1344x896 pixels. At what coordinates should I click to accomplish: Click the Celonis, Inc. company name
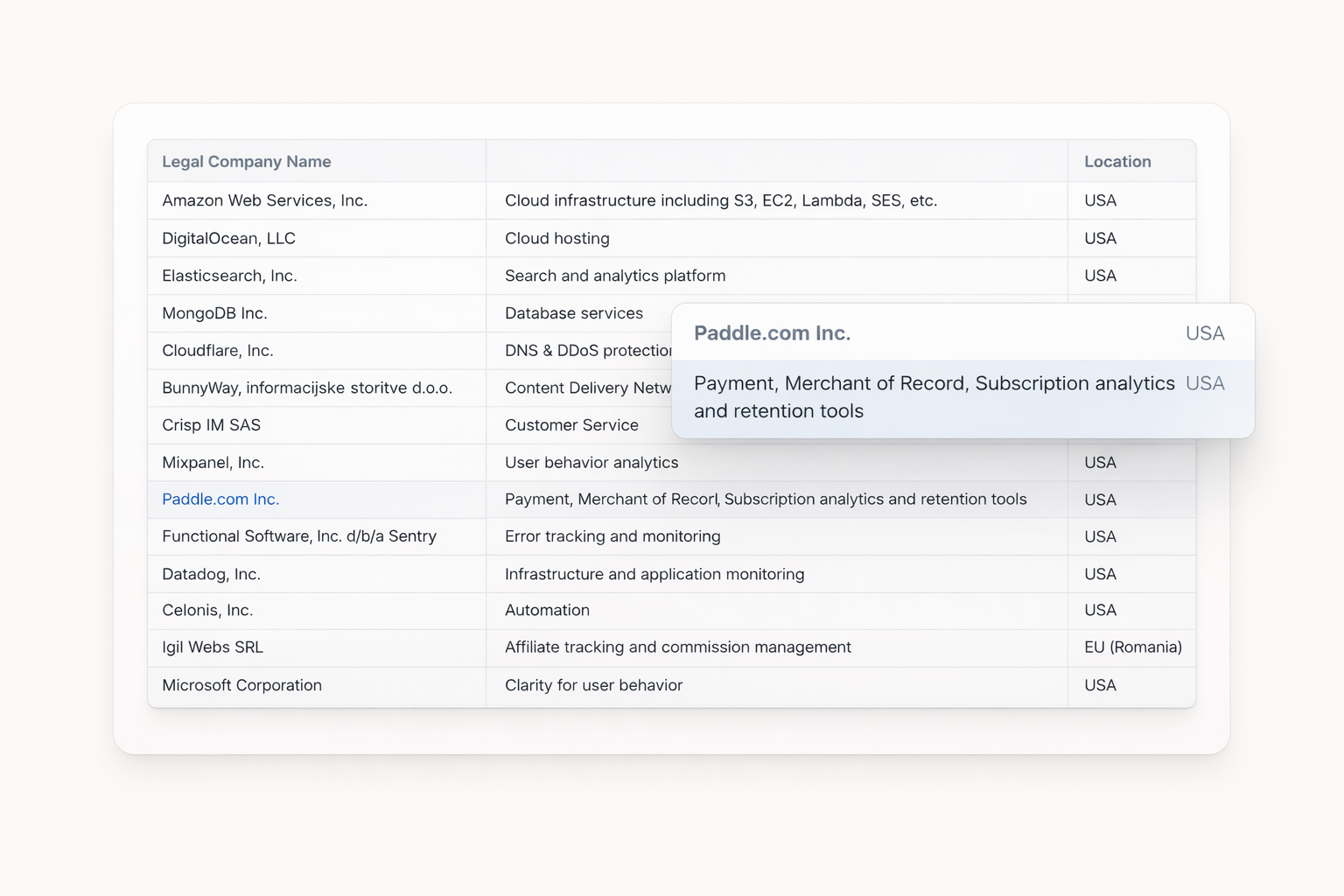207,610
